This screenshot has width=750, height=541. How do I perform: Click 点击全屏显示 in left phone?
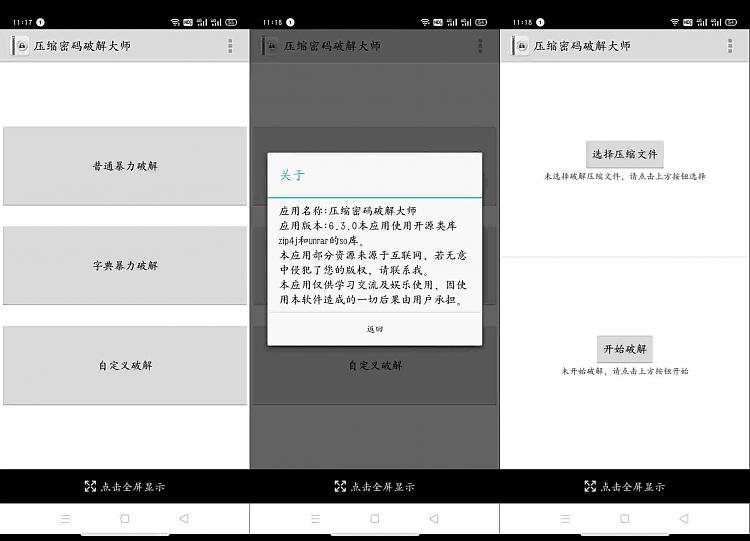pos(124,486)
